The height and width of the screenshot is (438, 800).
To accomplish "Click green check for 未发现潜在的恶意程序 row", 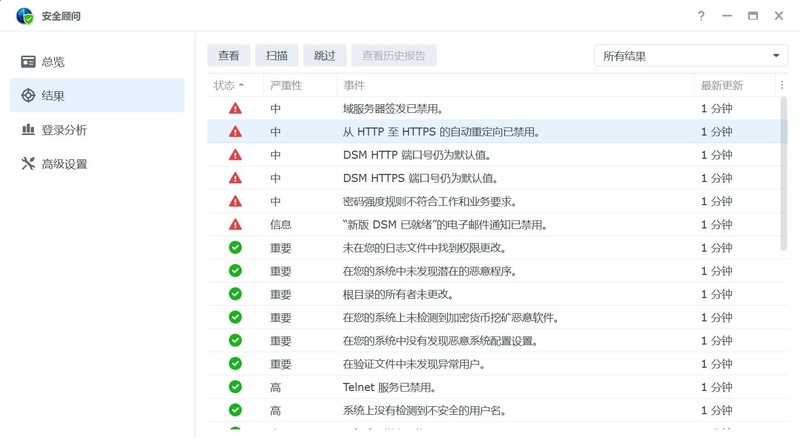I will coord(235,271).
